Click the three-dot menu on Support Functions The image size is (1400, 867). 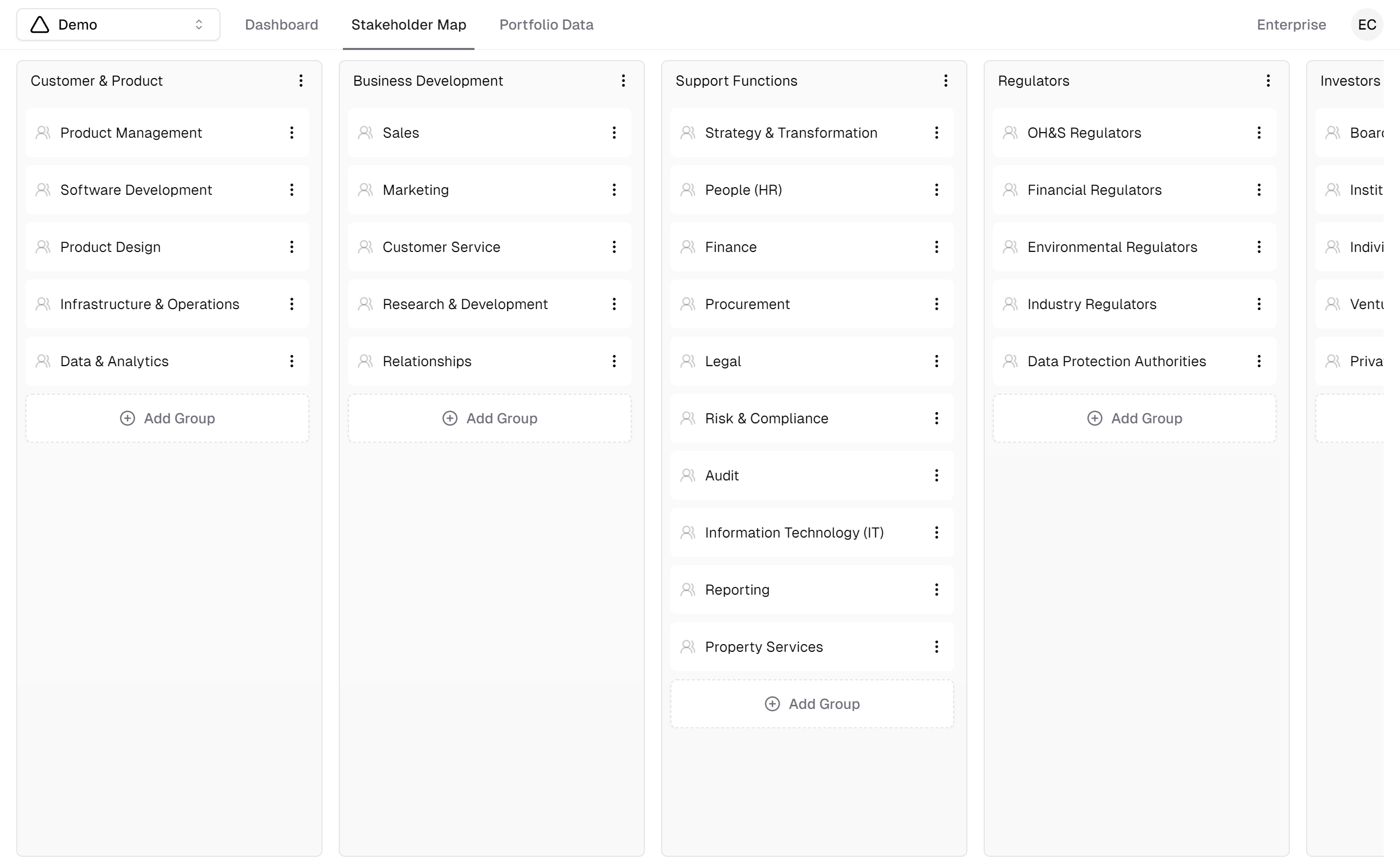[947, 81]
